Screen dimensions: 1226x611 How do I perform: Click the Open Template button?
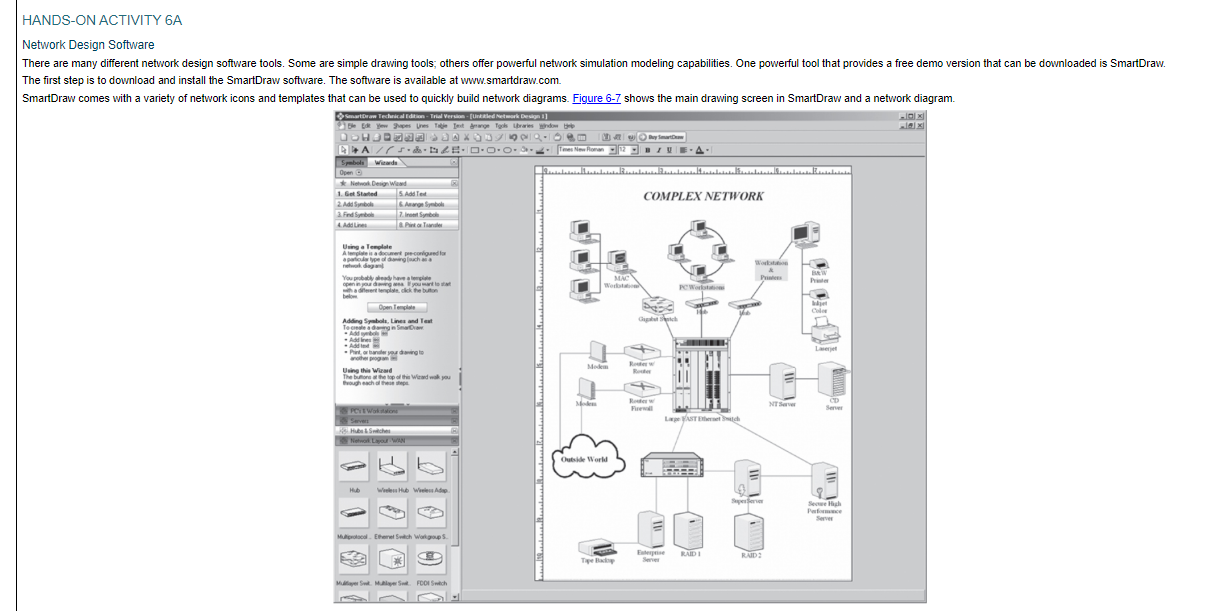pos(397,307)
